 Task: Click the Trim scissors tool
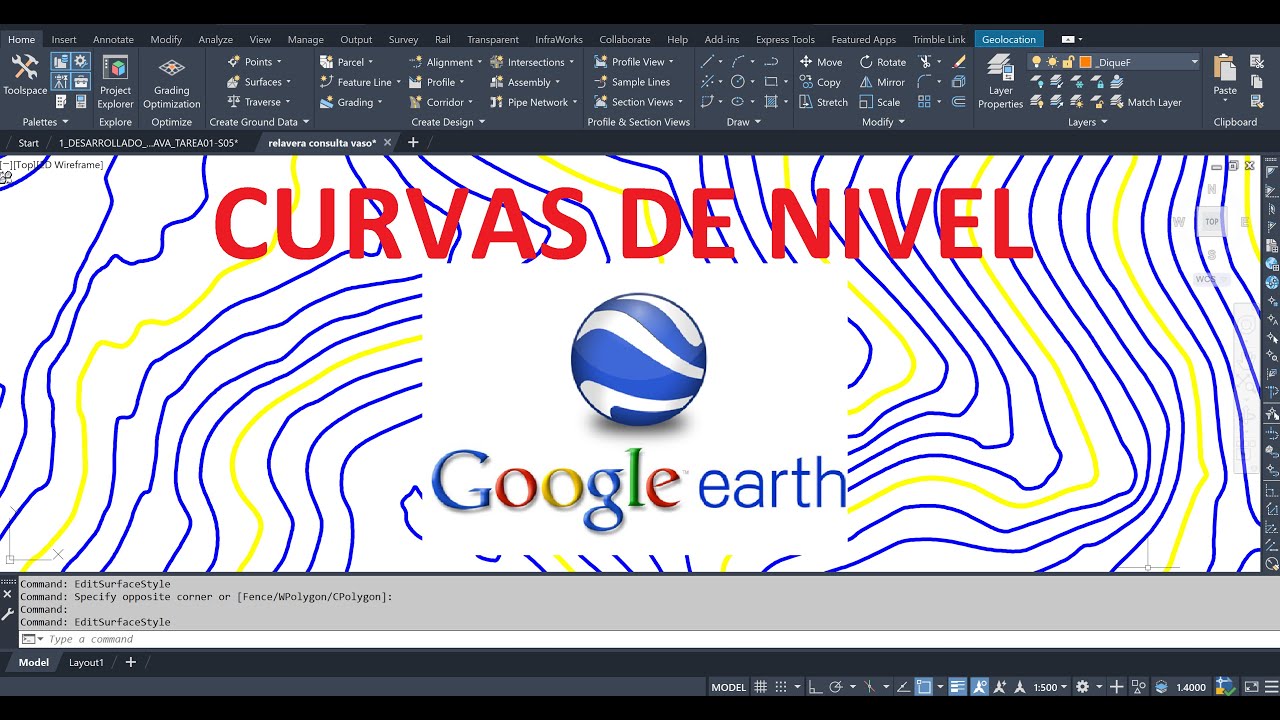coord(925,62)
